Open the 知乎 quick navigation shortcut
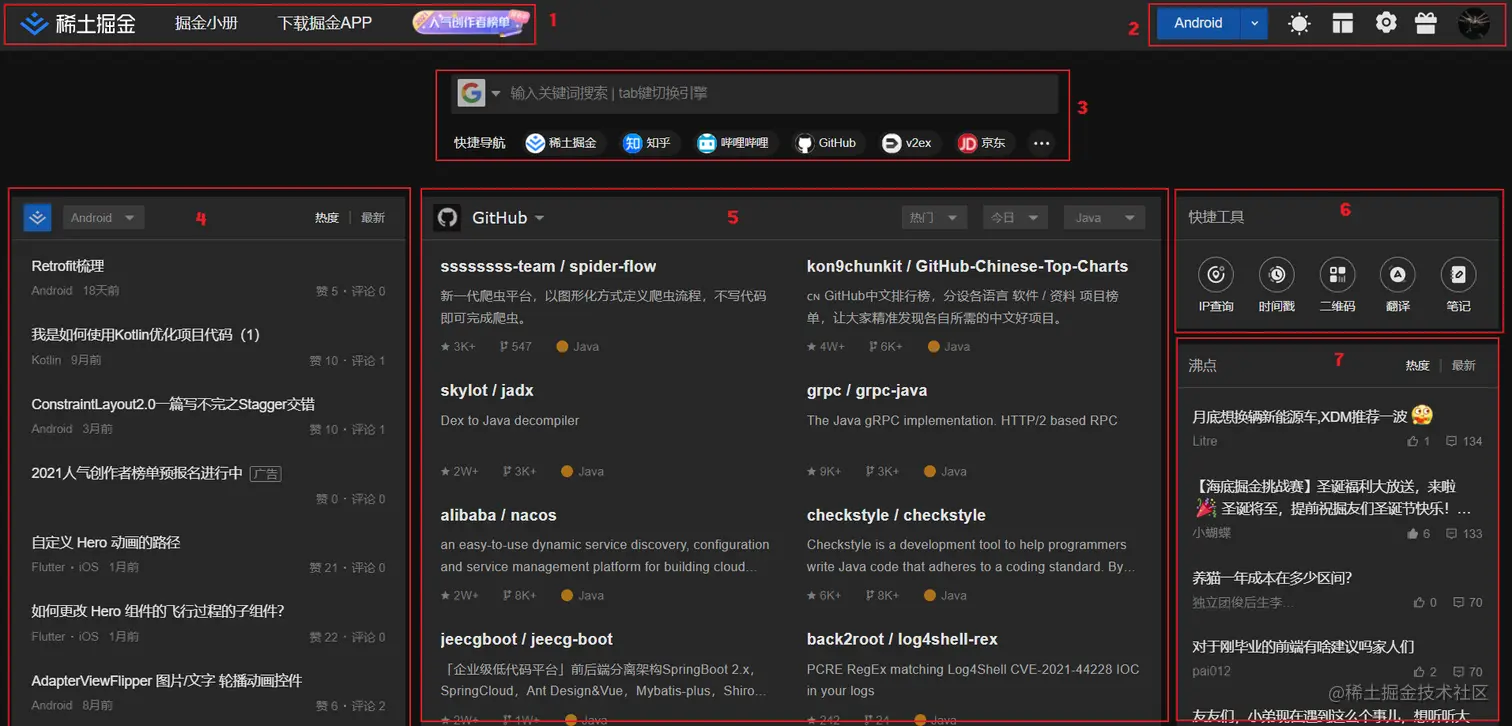 click(x=647, y=143)
